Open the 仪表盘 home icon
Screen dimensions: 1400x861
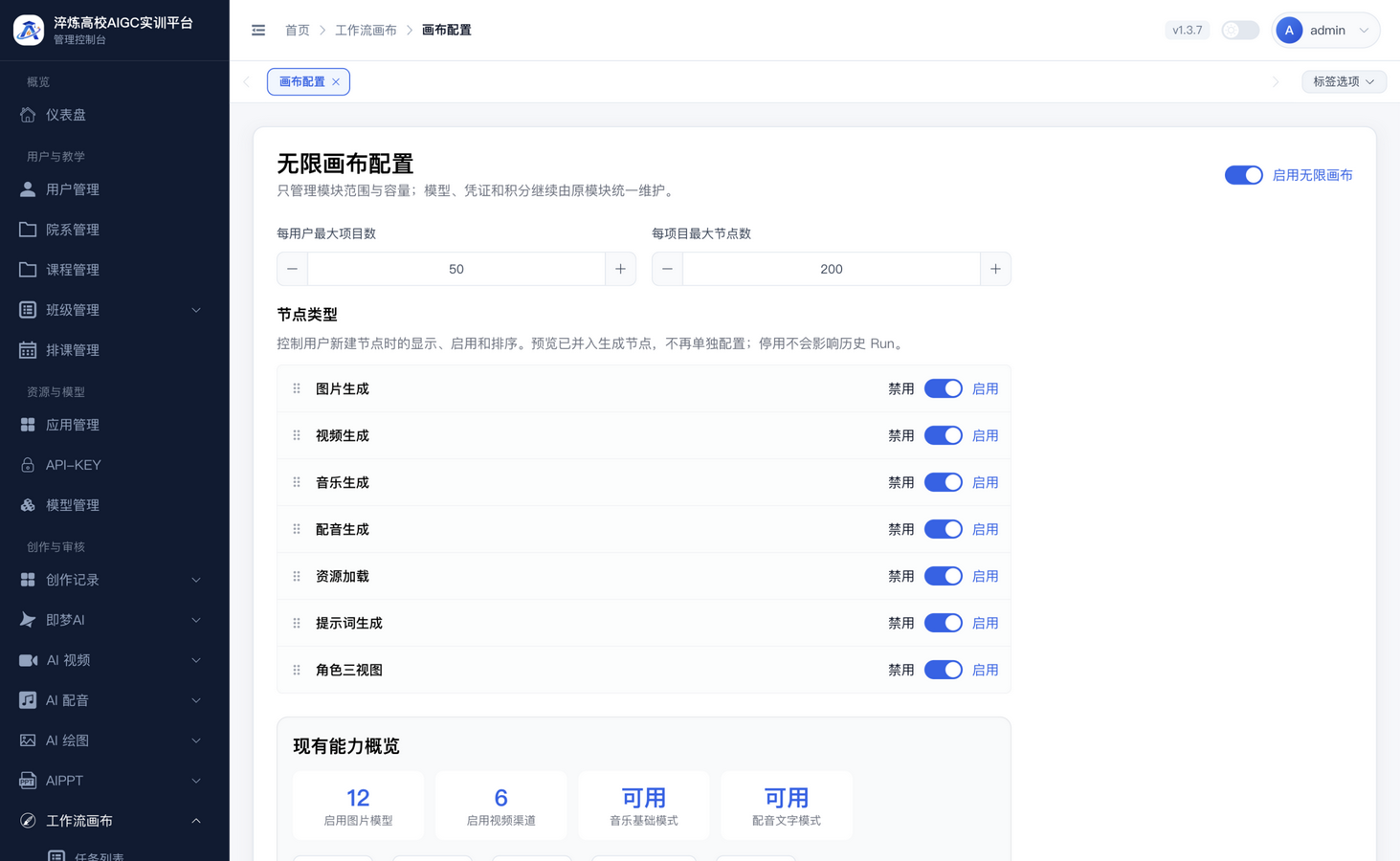(28, 115)
